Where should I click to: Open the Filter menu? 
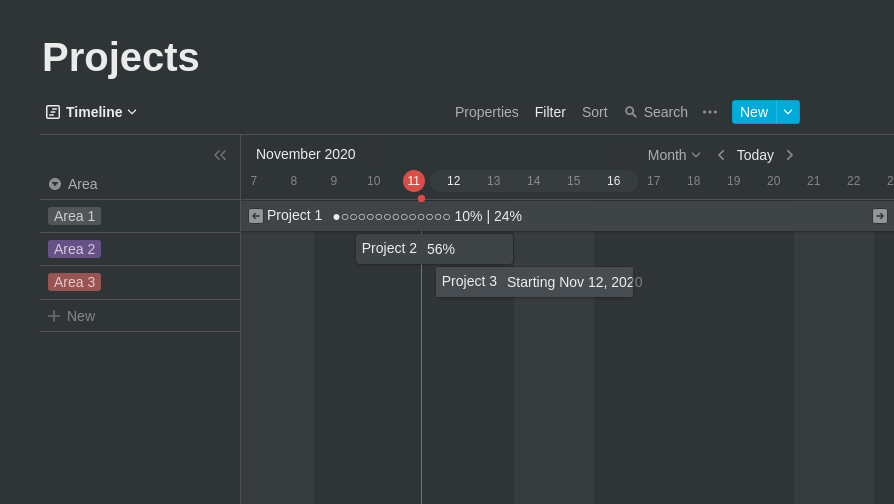(550, 112)
